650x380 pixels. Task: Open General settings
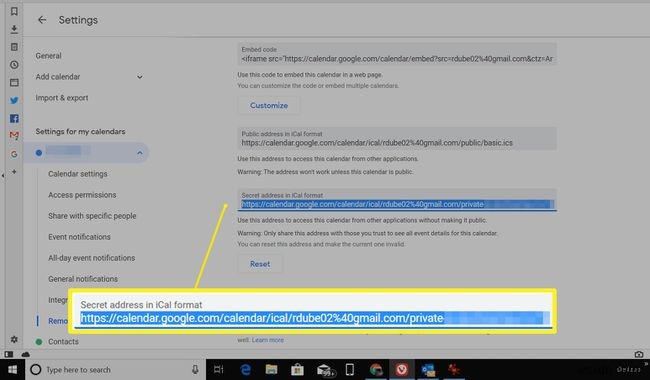tap(49, 56)
